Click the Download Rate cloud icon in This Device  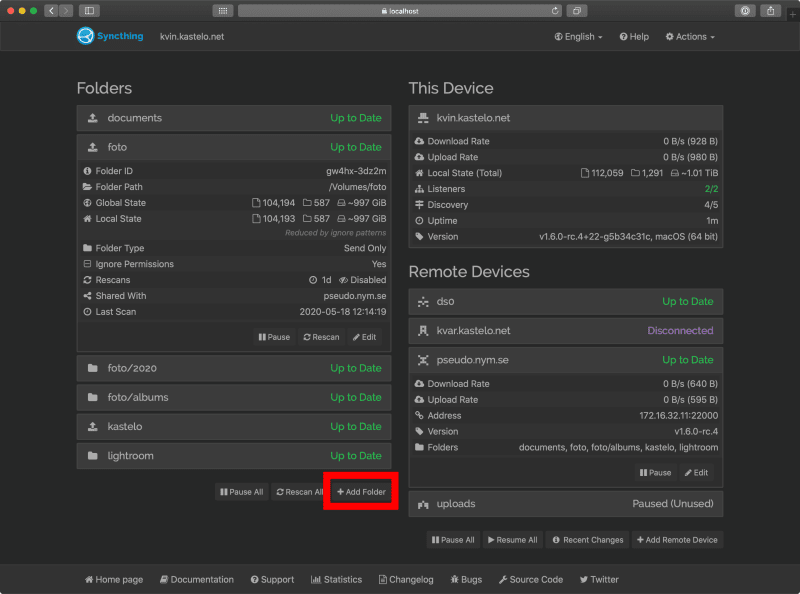coord(419,141)
